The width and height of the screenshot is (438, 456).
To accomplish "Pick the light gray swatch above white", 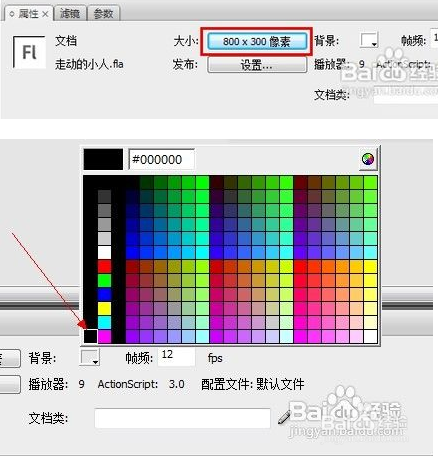I will 104,238.
